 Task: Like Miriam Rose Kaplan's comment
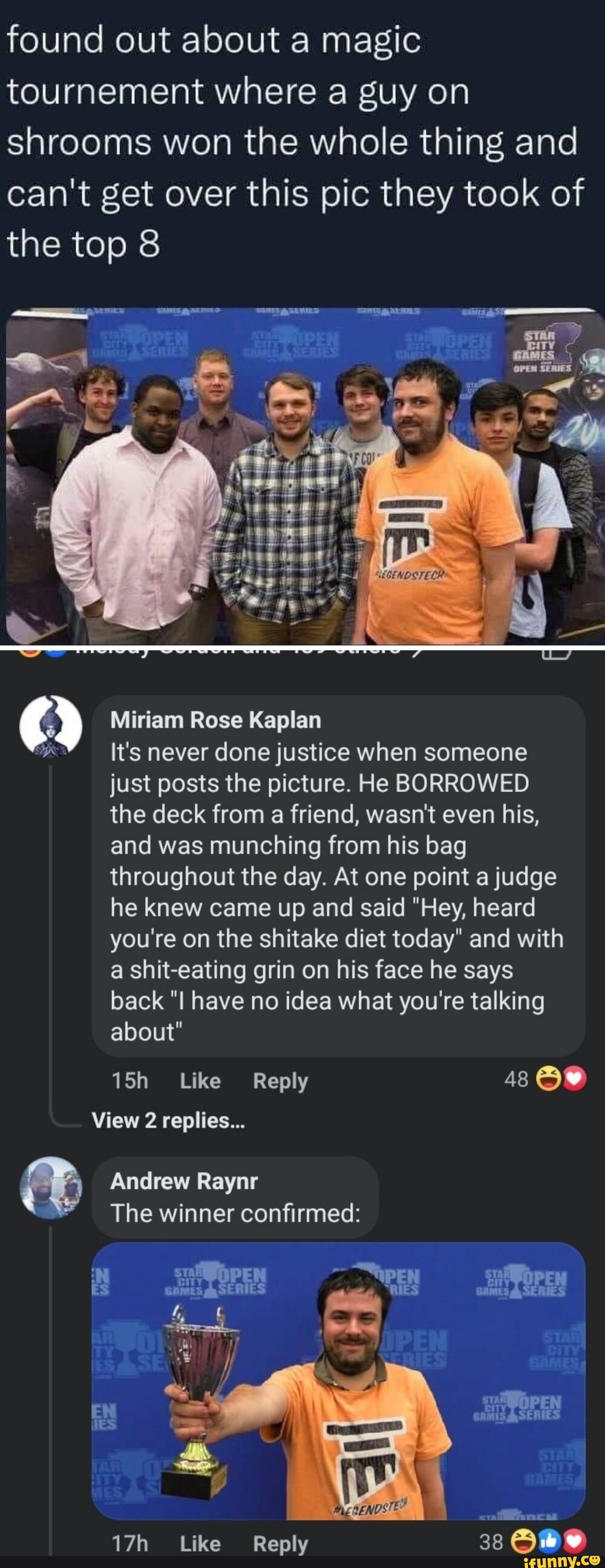coord(200,1080)
